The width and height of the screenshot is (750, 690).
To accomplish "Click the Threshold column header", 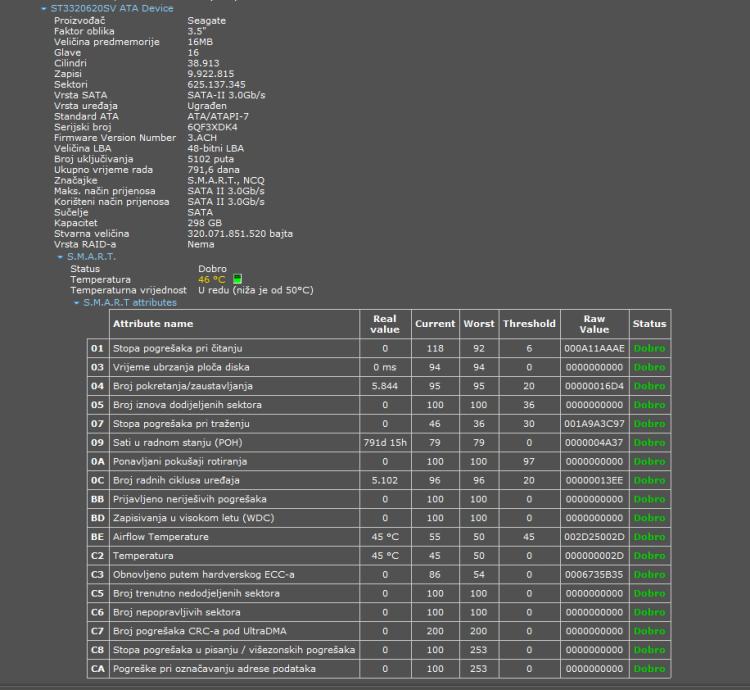I will tap(529, 324).
